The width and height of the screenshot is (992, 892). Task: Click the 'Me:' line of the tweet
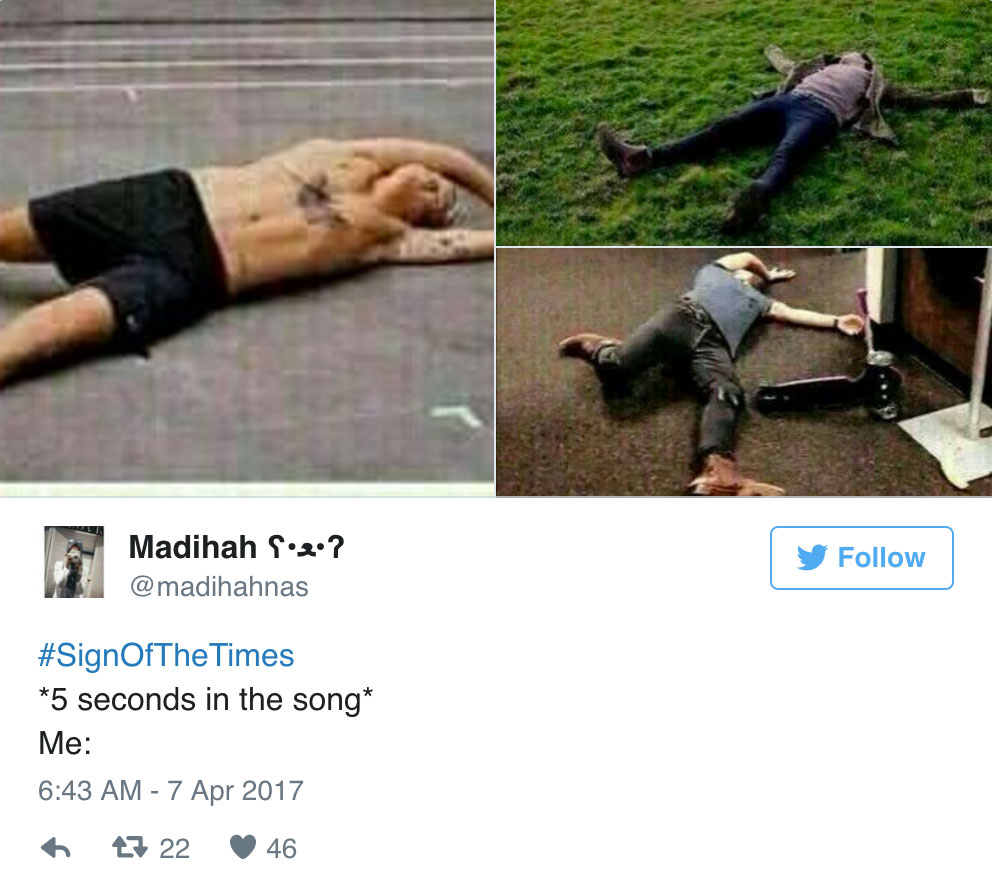pyautogui.click(x=65, y=743)
